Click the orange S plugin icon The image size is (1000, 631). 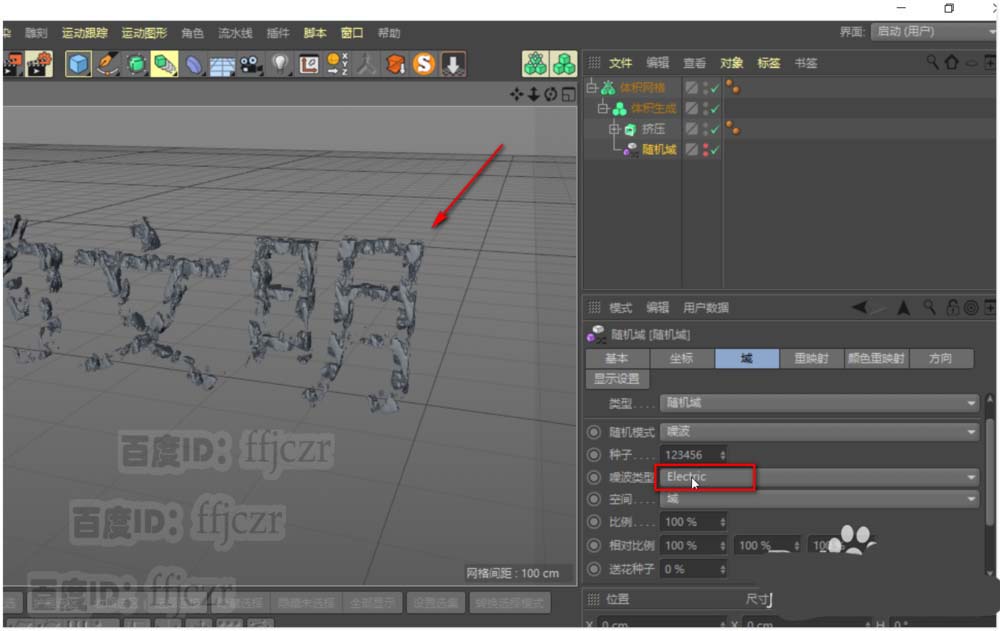pos(424,65)
